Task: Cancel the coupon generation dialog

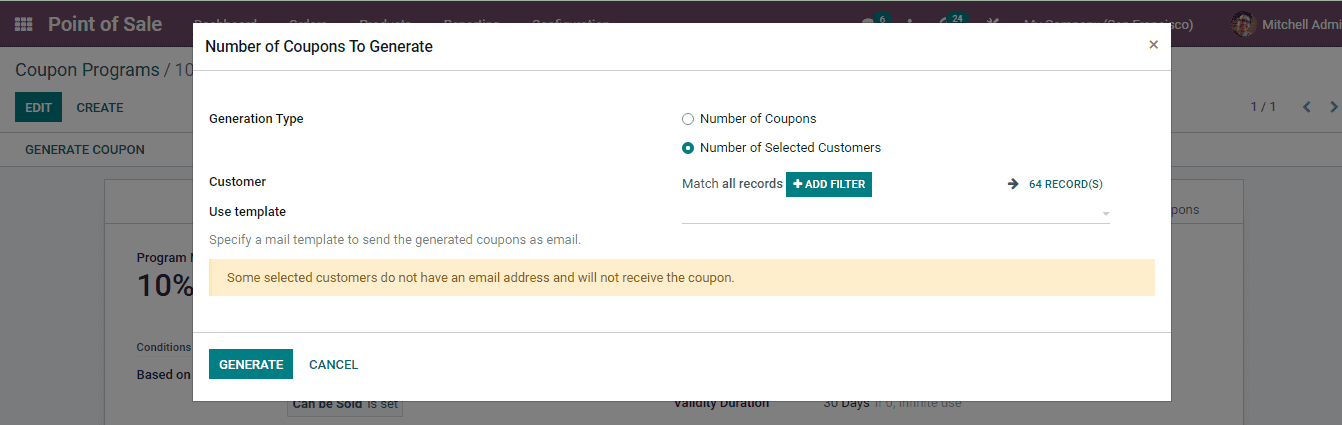Action: point(333,365)
